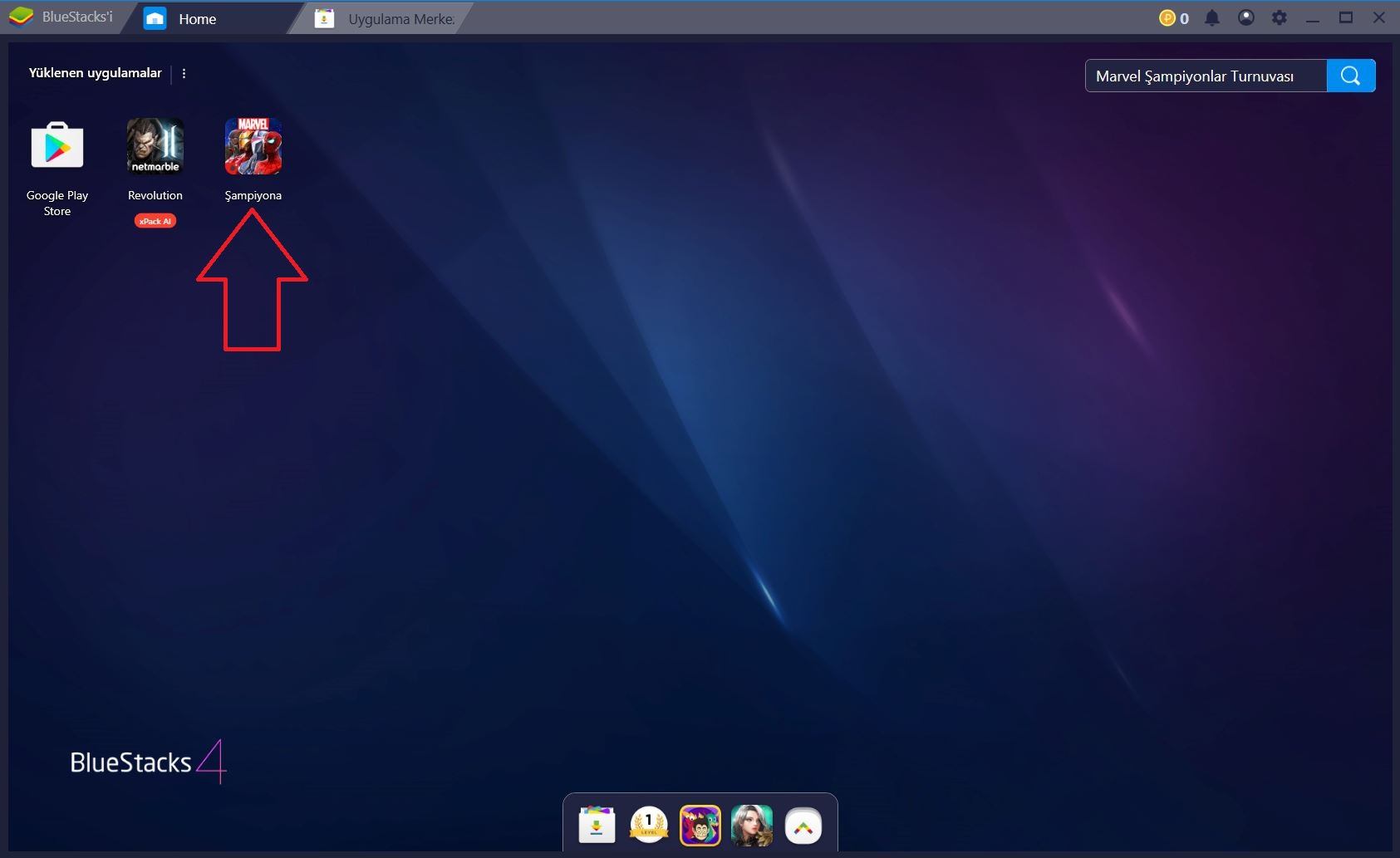Click the Yüklenen uygulamalar heading
This screenshot has height=858, width=1400.
[96, 73]
